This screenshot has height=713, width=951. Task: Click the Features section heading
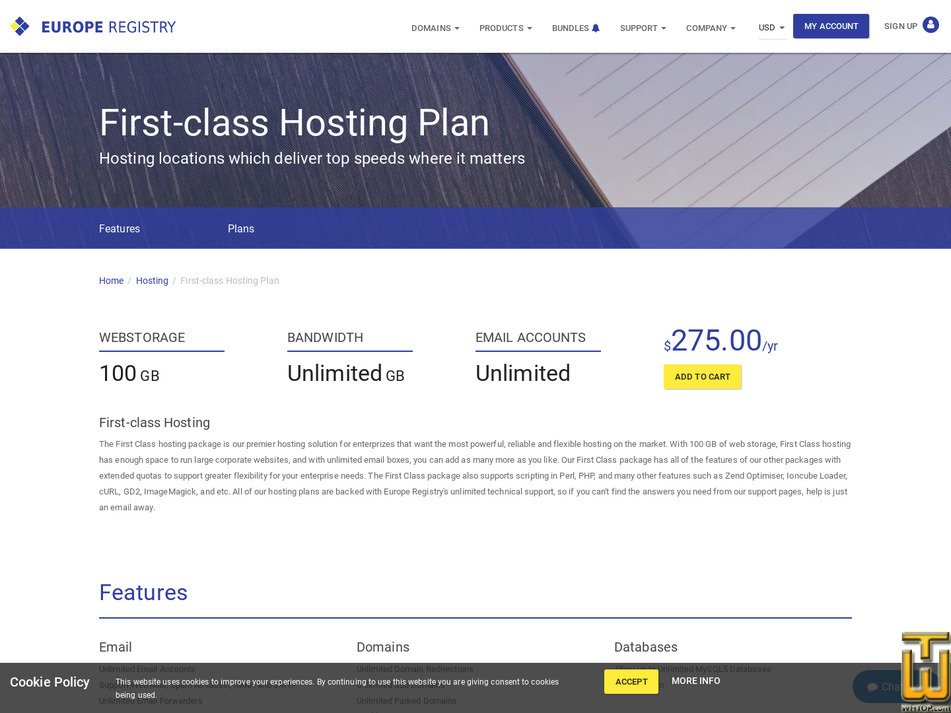point(143,592)
